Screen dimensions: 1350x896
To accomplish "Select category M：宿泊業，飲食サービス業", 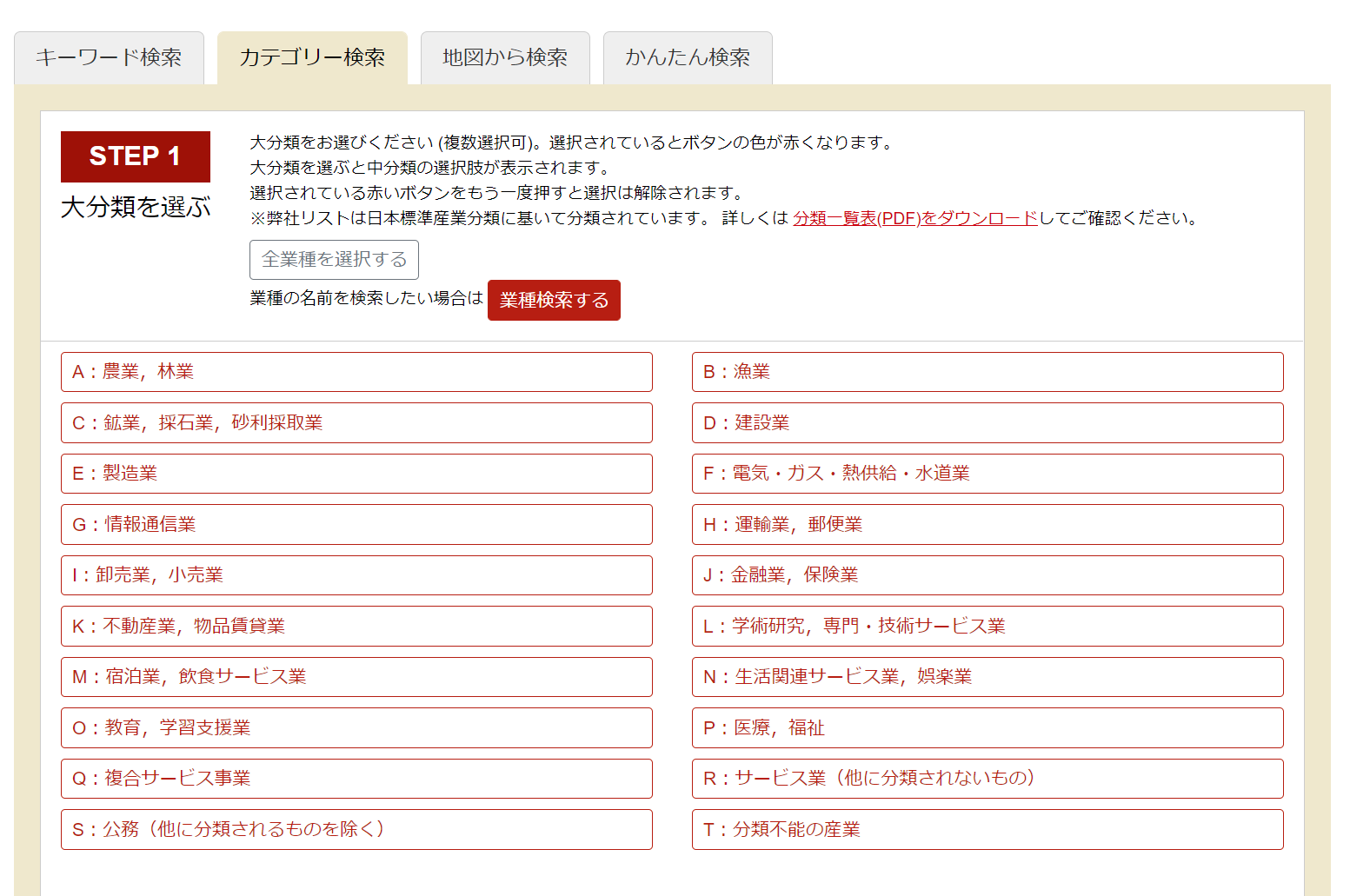I will point(356,677).
